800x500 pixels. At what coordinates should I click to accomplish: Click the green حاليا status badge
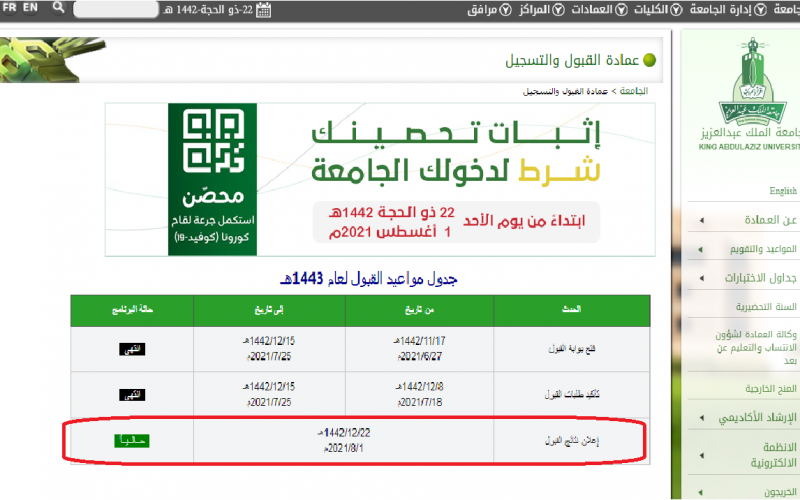coord(132,440)
